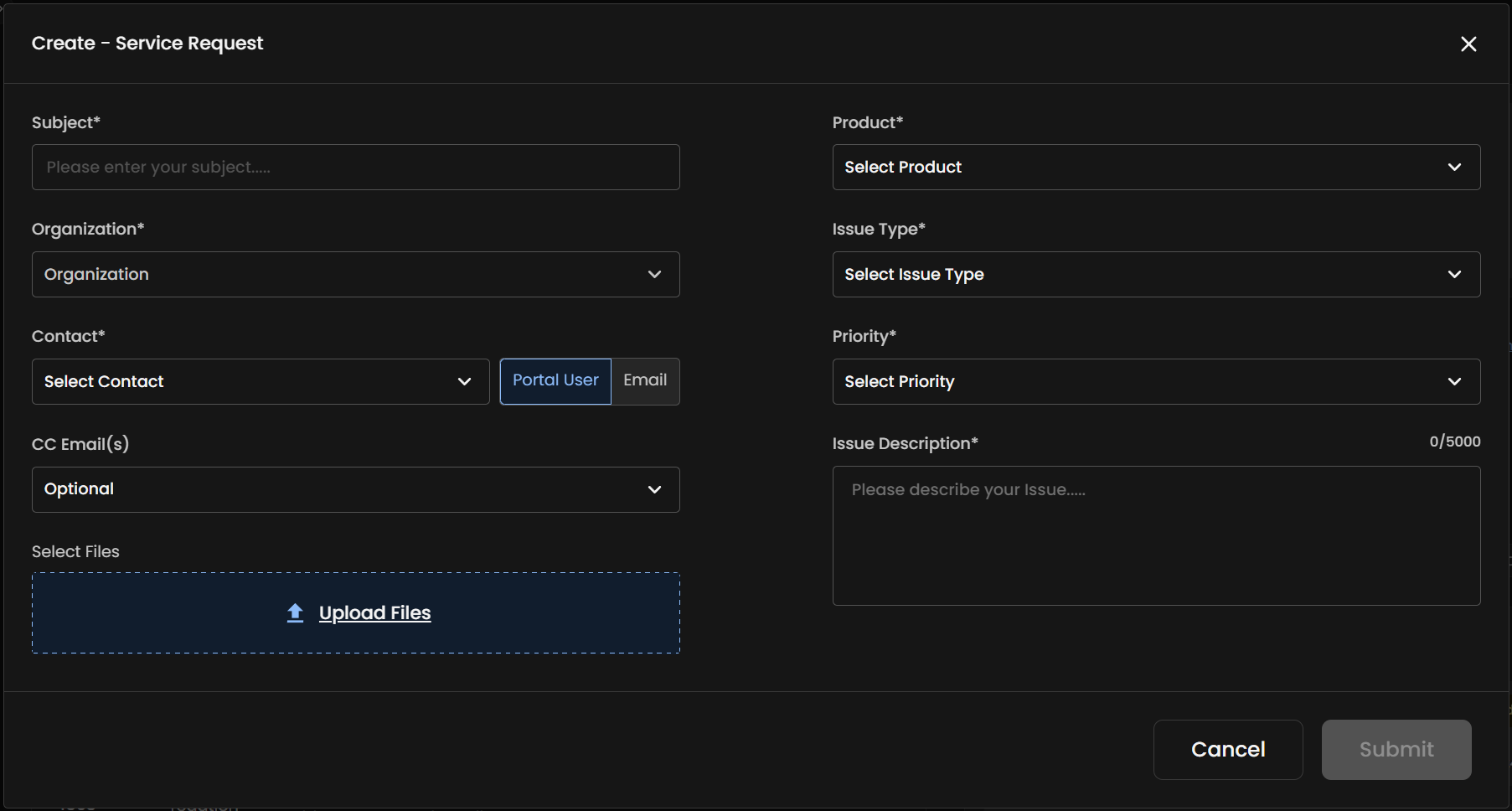This screenshot has height=811, width=1512.
Task: Click the CC Email(s) dropdown chevron
Action: click(x=654, y=489)
